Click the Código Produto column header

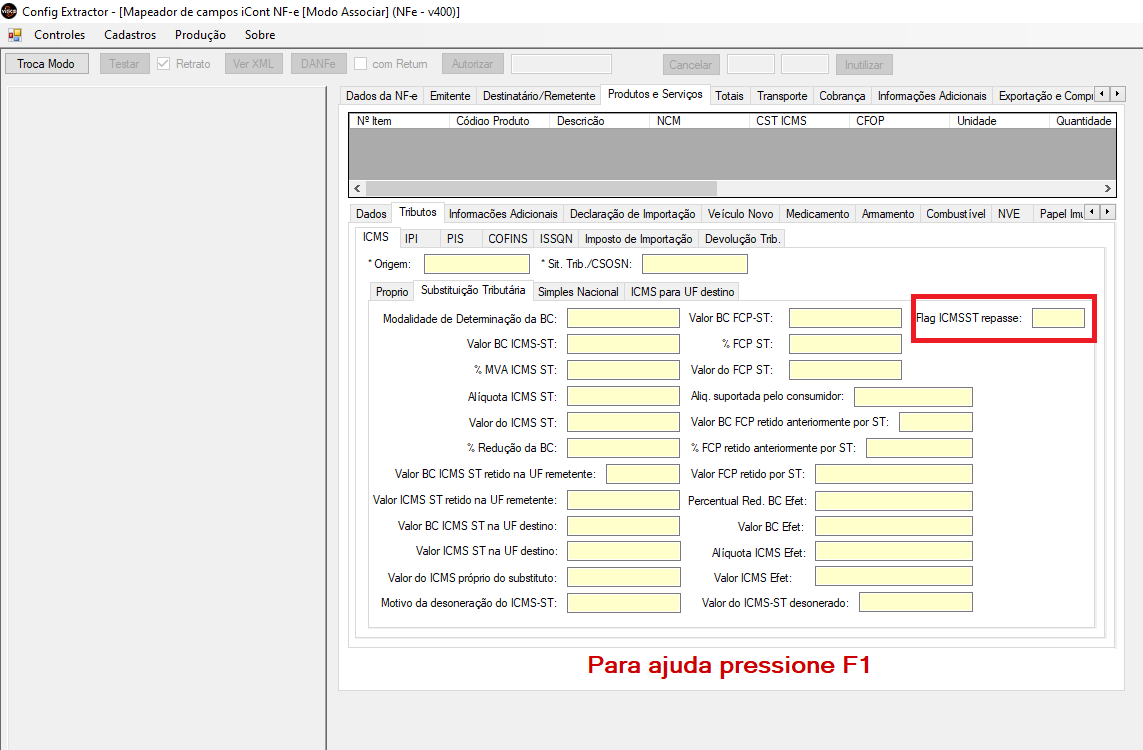[499, 121]
